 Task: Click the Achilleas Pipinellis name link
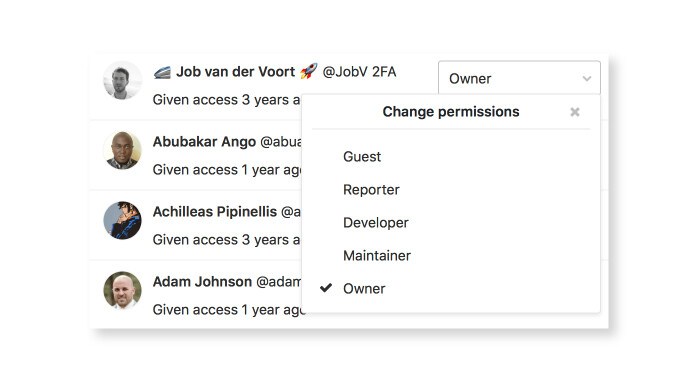[215, 211]
